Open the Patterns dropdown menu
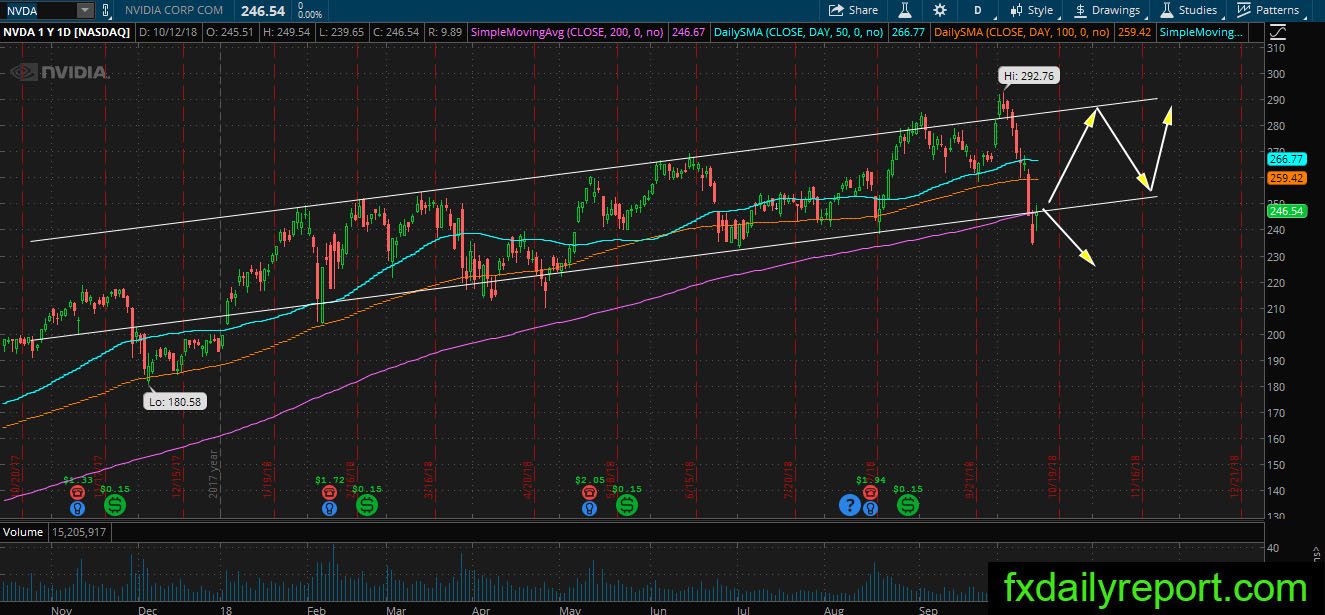The image size is (1325, 615). pyautogui.click(x=1269, y=10)
